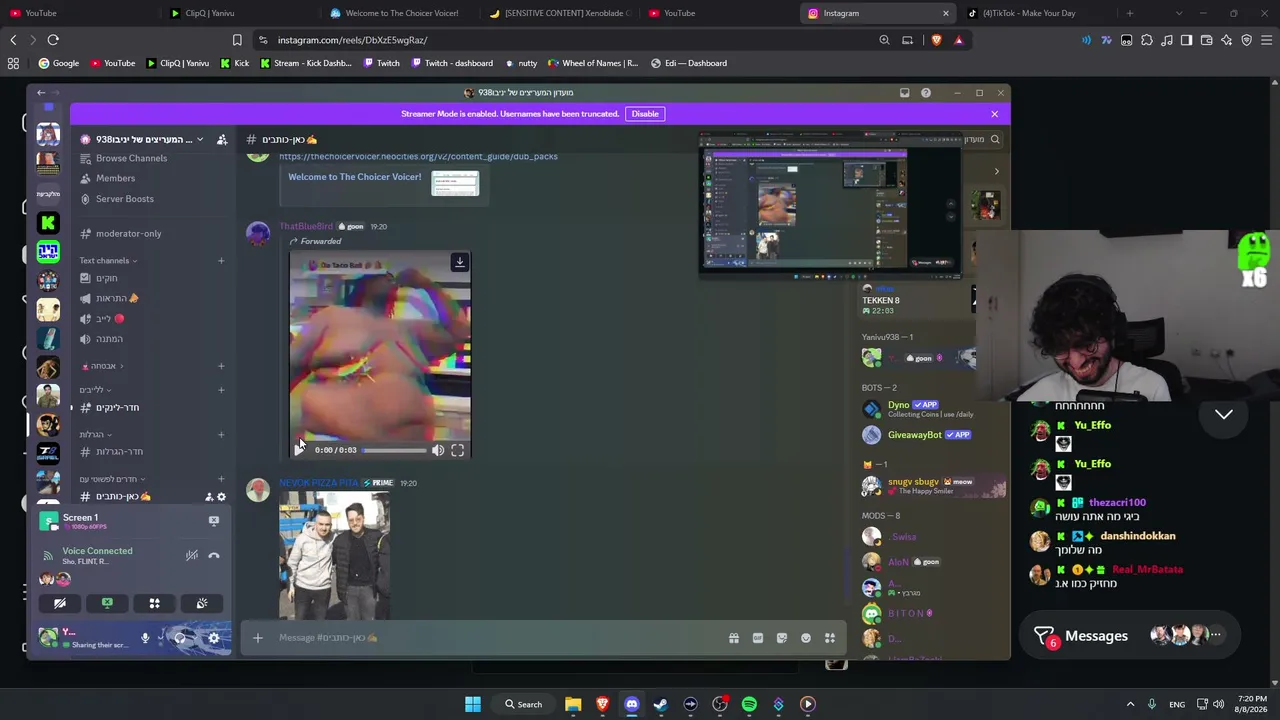Collapse the ללייבים channel category
The image size is (1280, 720).
[x=95, y=390]
